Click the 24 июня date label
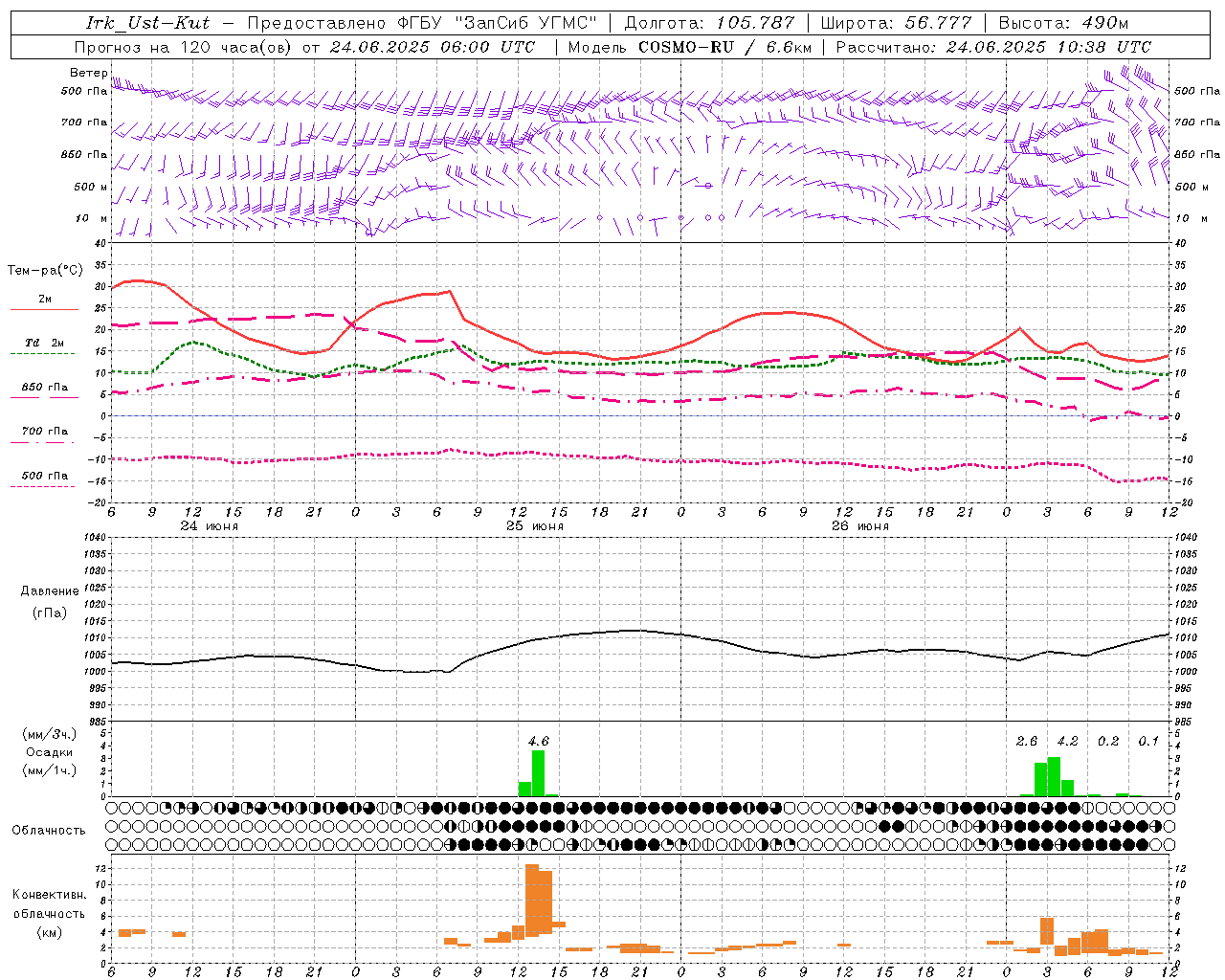 [210, 525]
